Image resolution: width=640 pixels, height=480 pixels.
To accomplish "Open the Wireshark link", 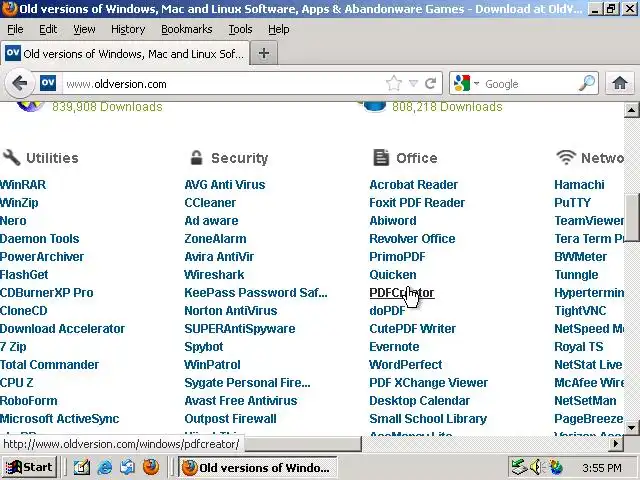I will tap(214, 275).
